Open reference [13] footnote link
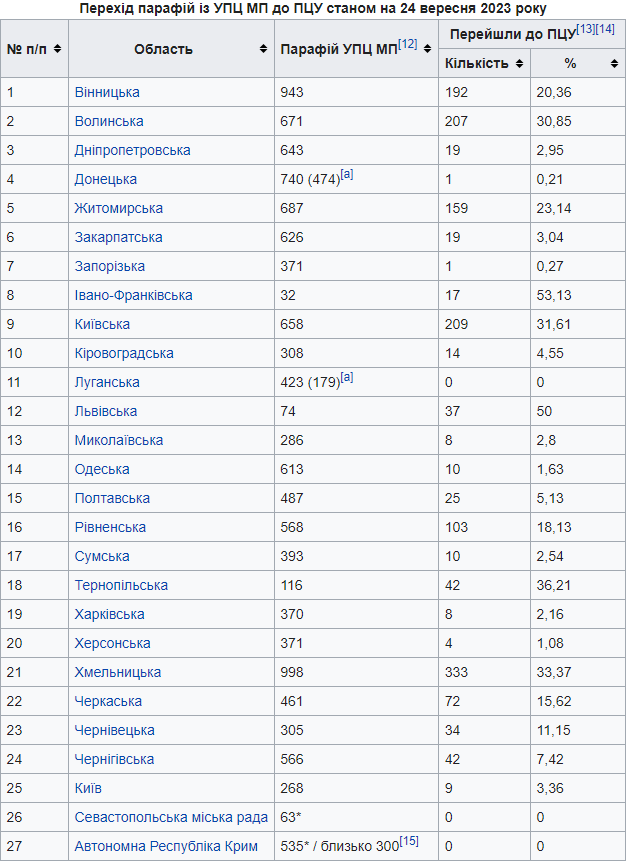The width and height of the screenshot is (627, 861). click(586, 30)
